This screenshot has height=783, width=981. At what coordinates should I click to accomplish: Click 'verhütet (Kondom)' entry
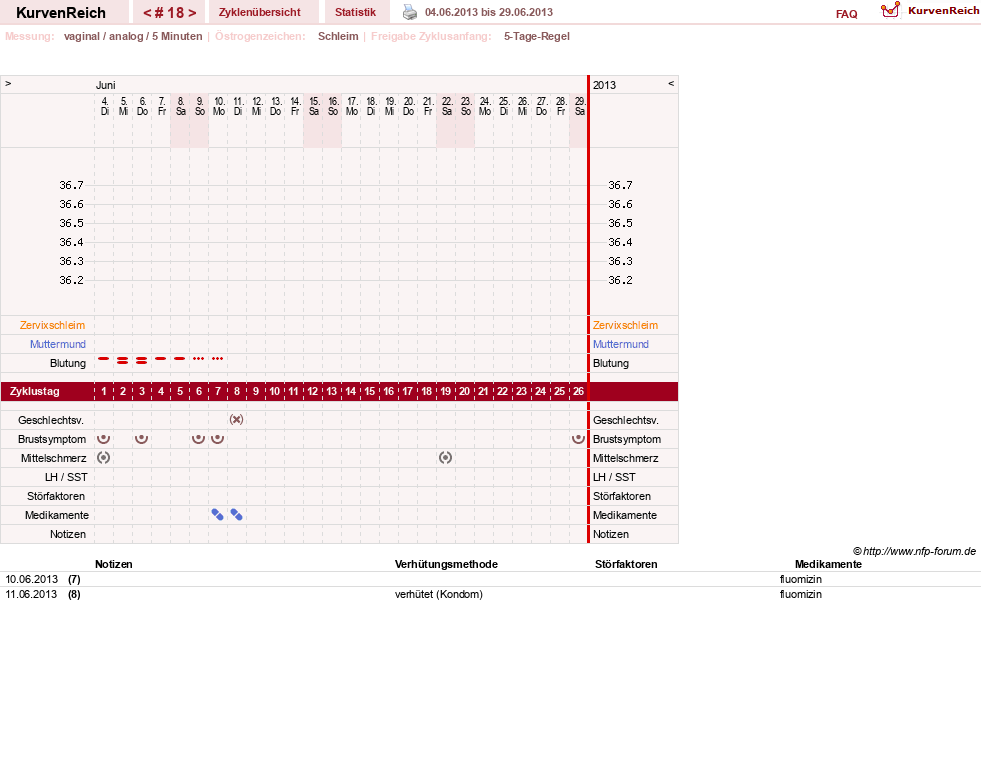pos(439,594)
